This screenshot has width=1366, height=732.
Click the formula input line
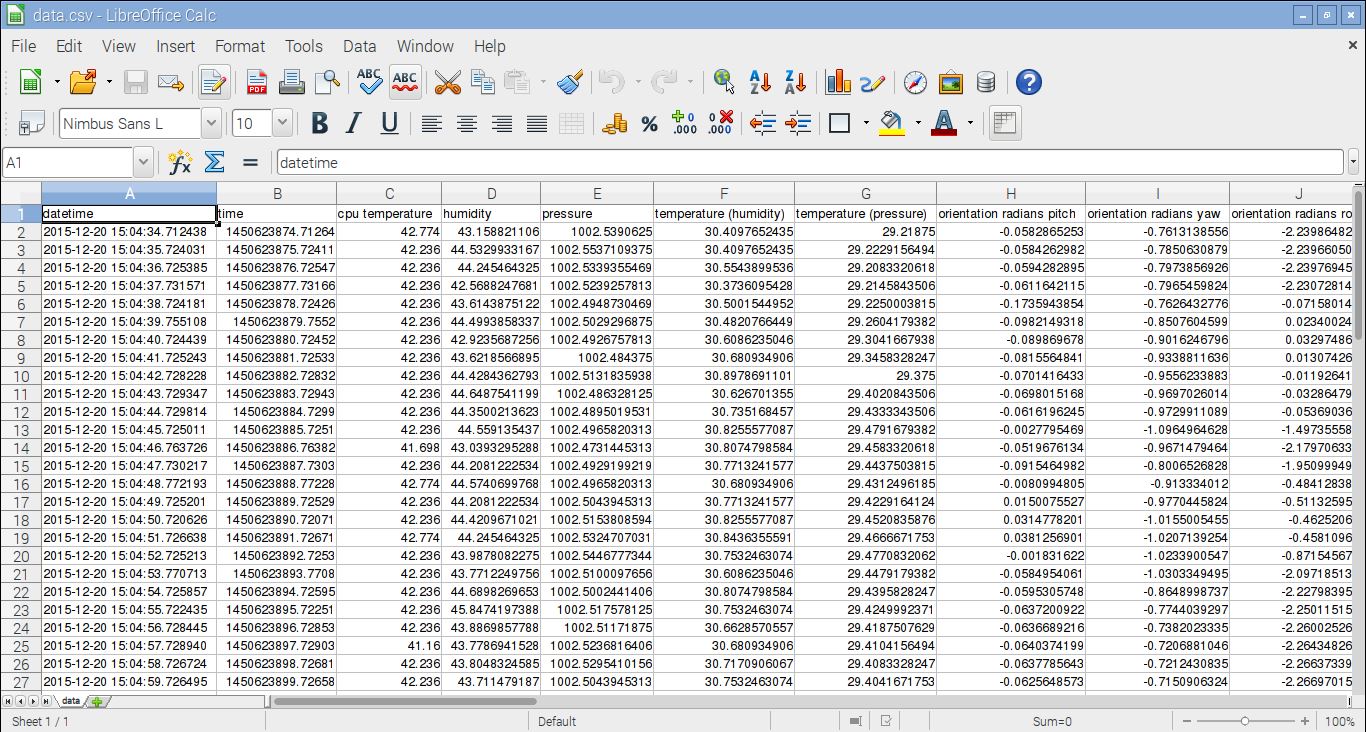(x=808, y=162)
